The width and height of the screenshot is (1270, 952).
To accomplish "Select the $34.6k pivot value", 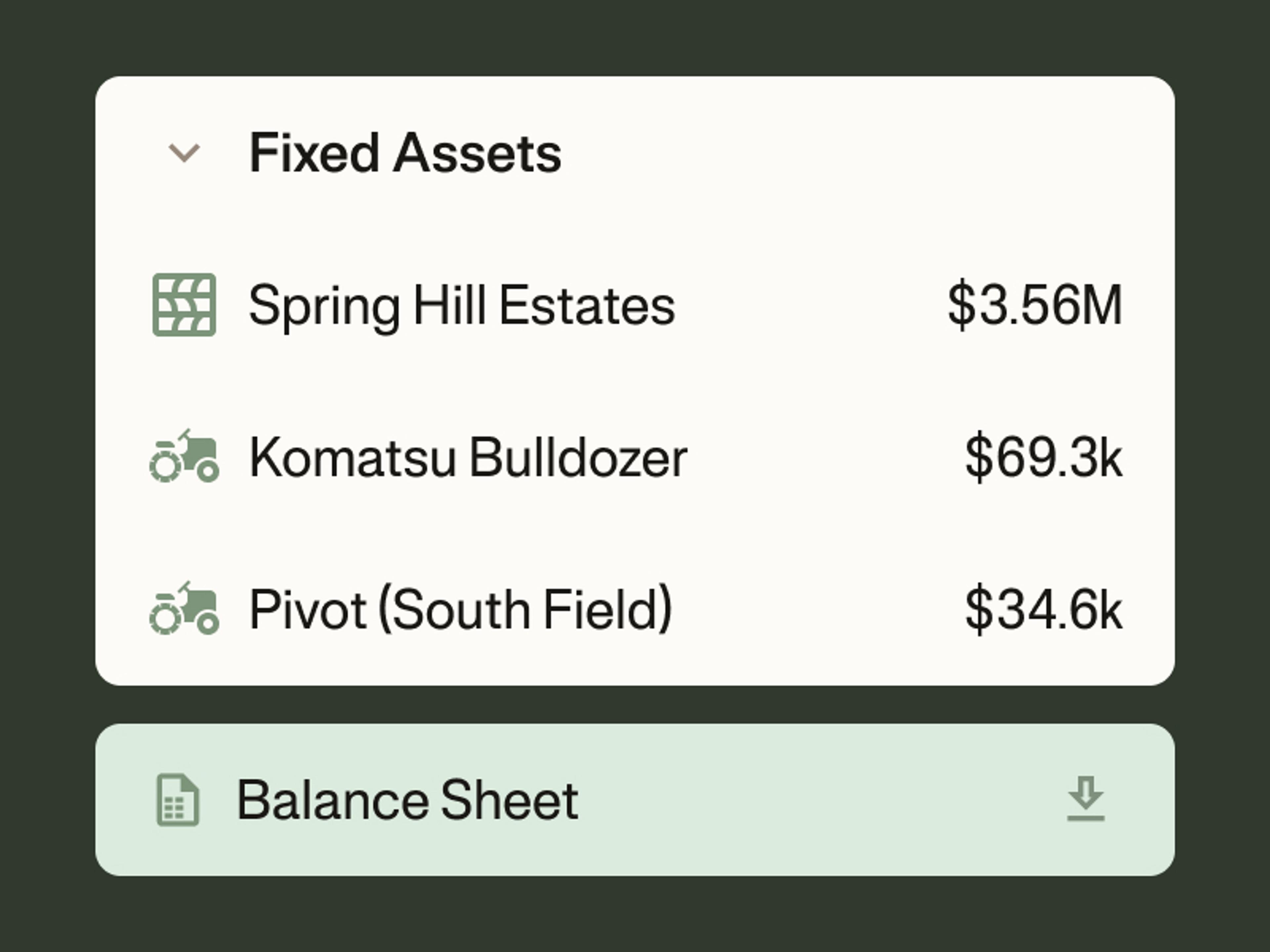I will (x=1043, y=610).
